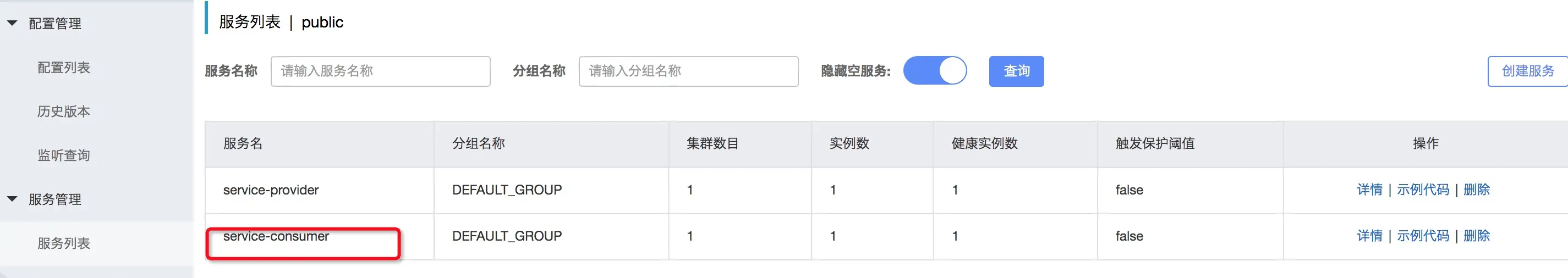This screenshot has width=1568, height=278.
Task: Delete the service-provider service via 删除
Action: (1476, 190)
